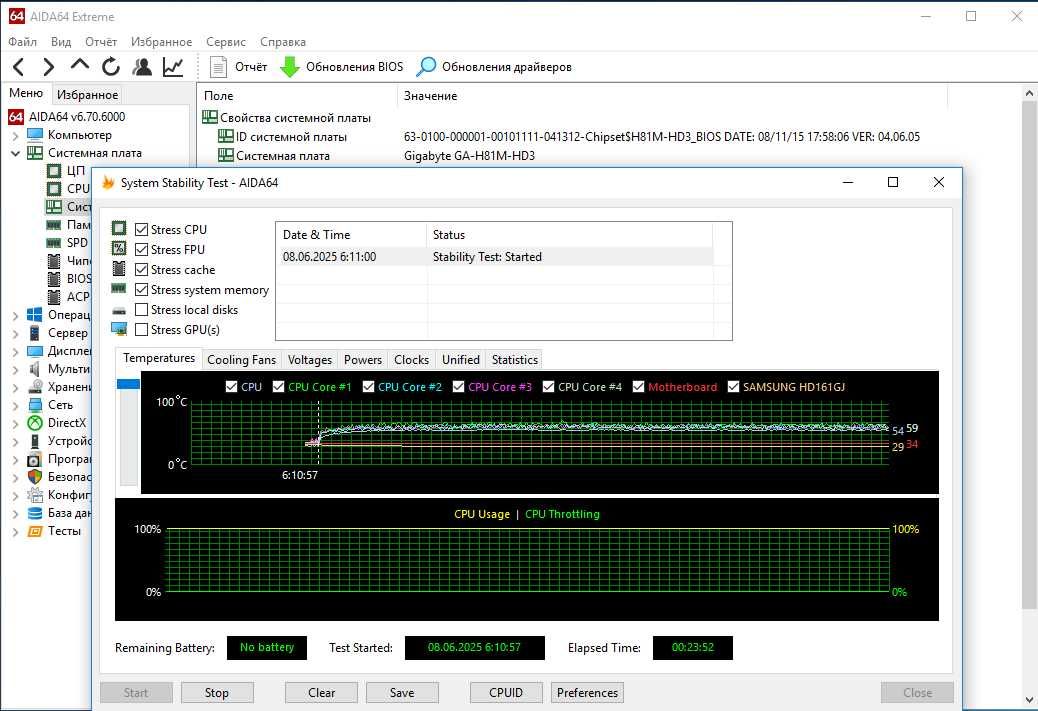Click the Мультимедиа speaker icon in the tree
This screenshot has height=711, width=1038.
pos(34,369)
